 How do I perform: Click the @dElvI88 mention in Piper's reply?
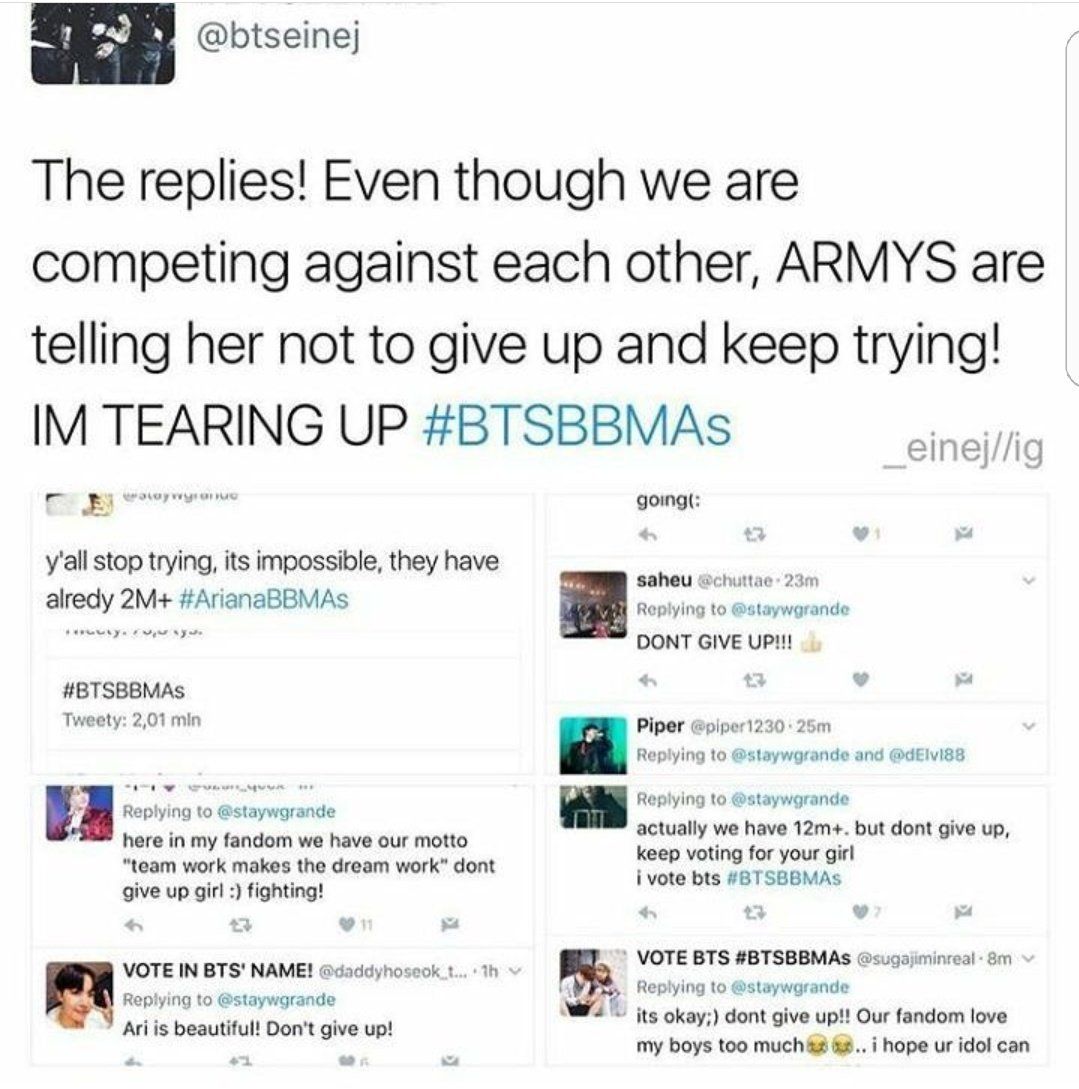pyautogui.click(x=928, y=755)
